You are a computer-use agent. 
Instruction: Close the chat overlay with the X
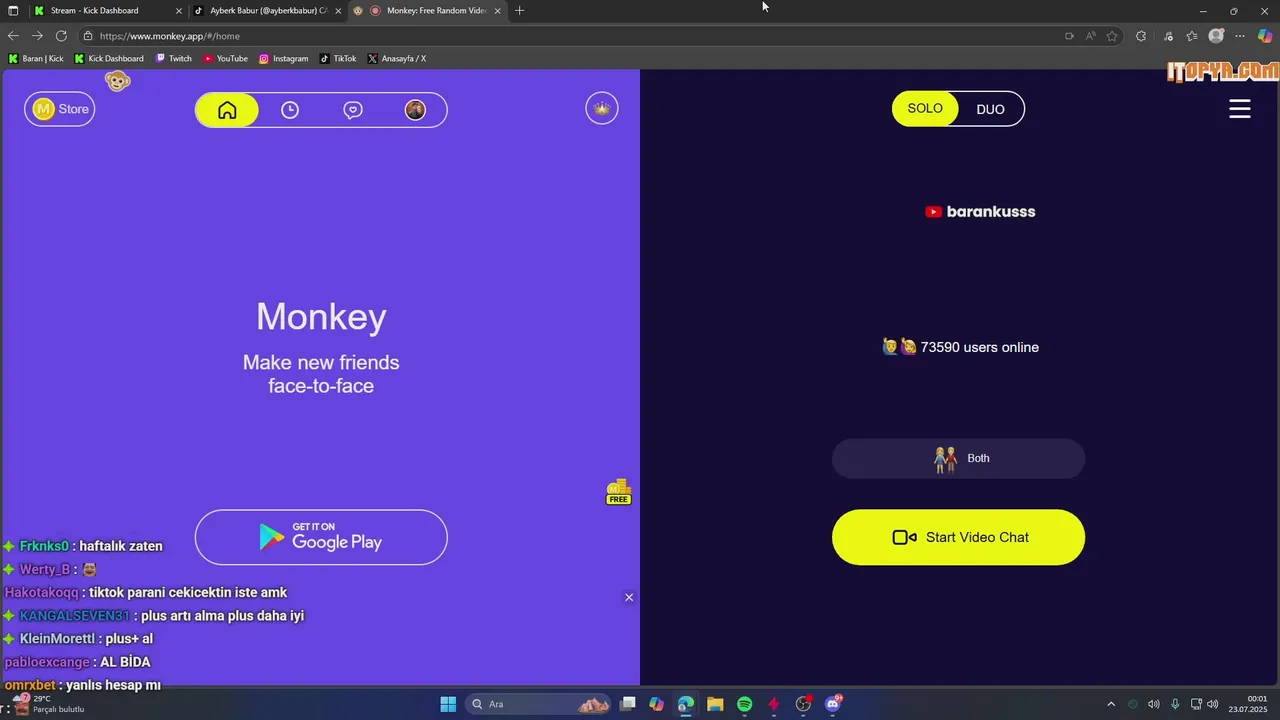629,597
